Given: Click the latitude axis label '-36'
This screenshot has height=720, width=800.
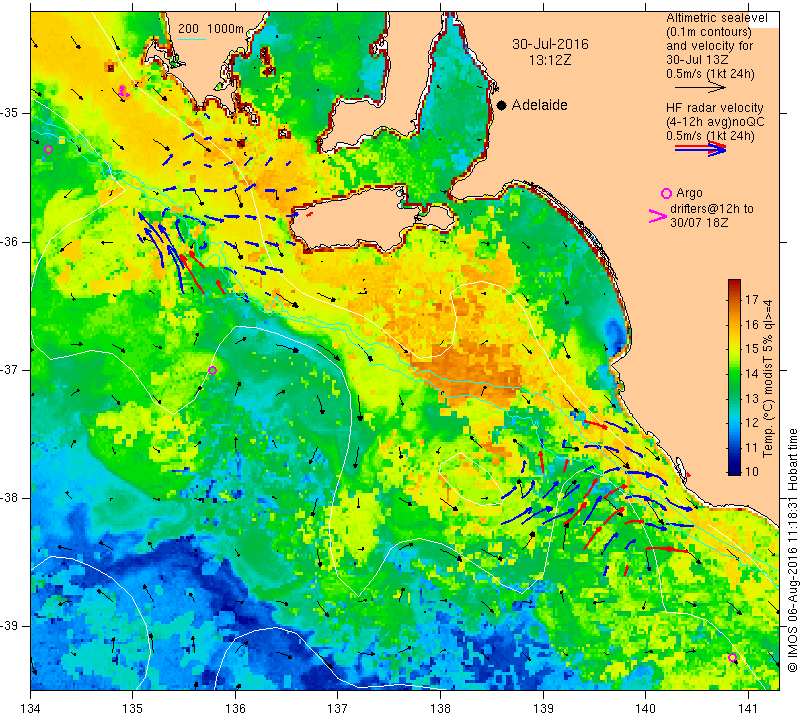Looking at the screenshot, I should [x=10, y=241].
